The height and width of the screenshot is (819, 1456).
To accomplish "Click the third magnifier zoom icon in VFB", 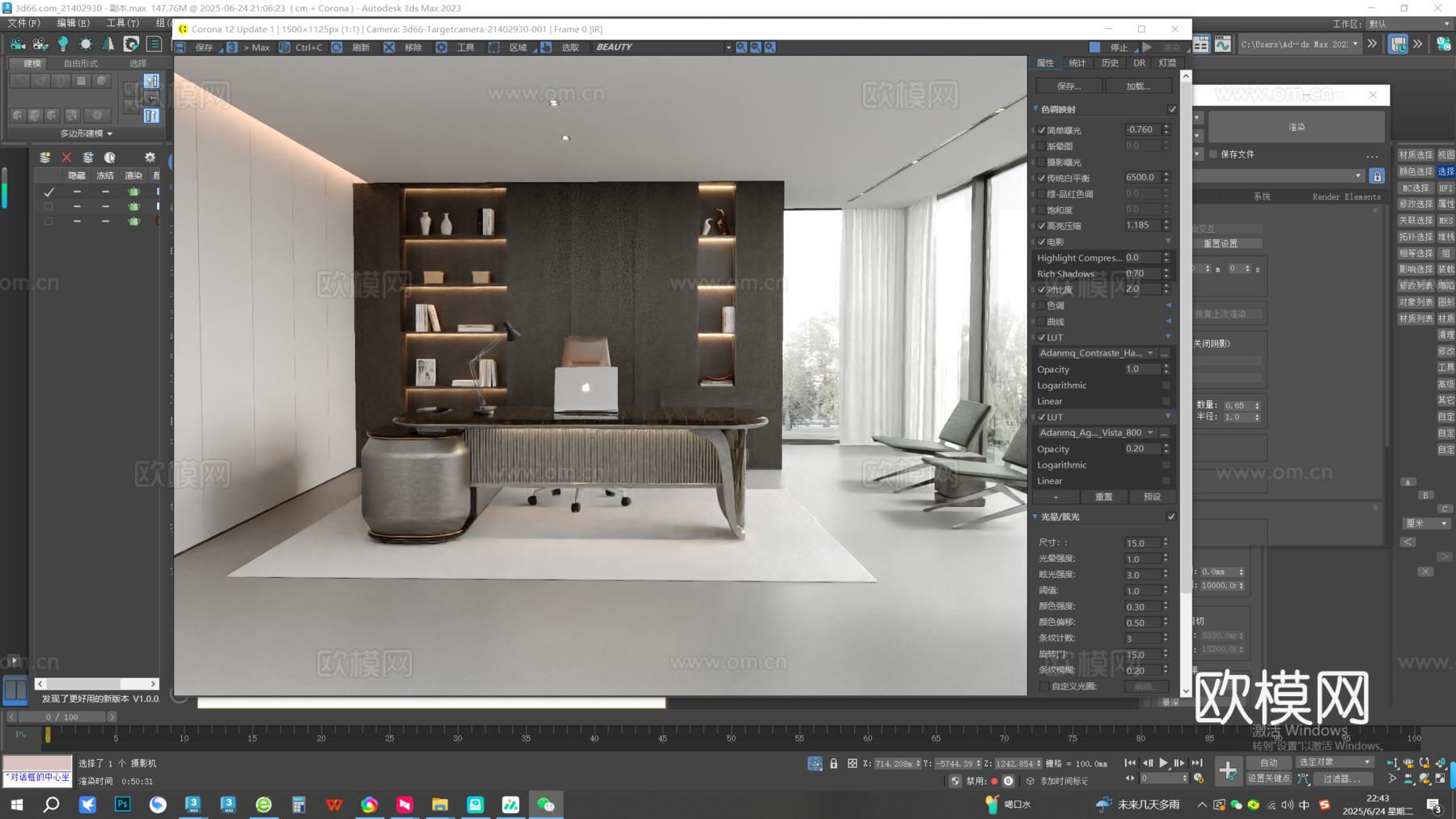I will 770,48.
